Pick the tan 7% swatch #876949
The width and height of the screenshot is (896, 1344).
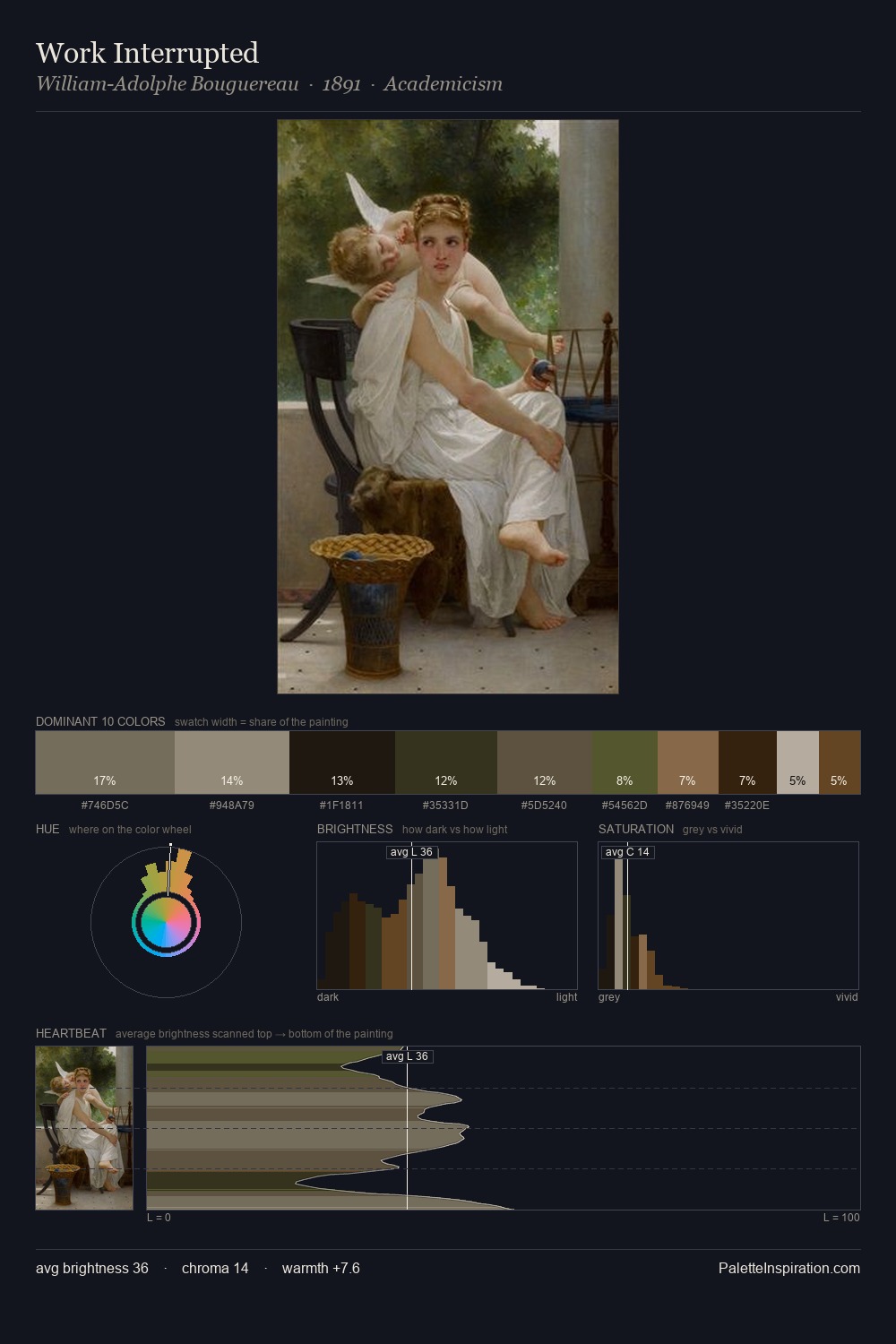688,762
